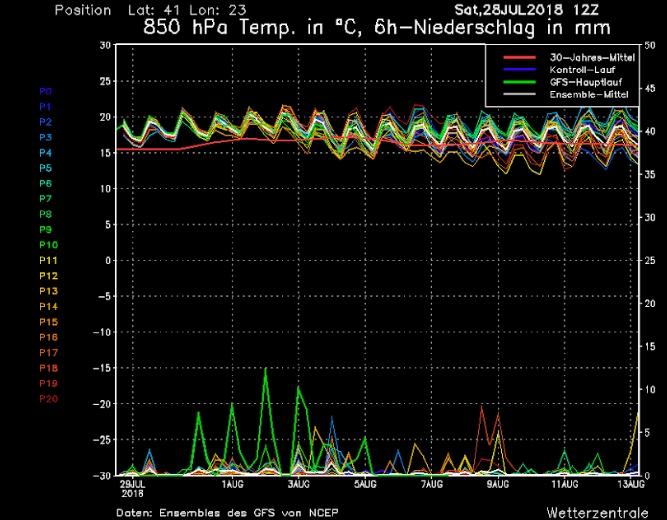Screen dimensions: 667x520
Task: Click the white Ensemble-Mittel legend line
Action: 516,96
